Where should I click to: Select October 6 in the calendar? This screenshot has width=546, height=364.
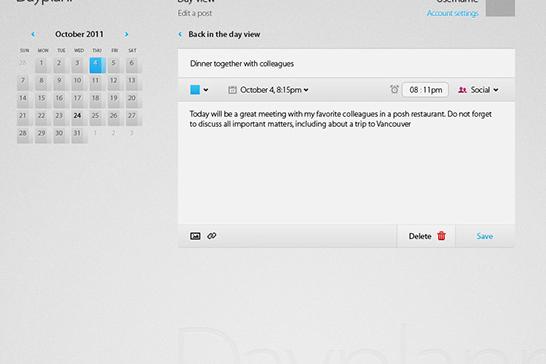pyautogui.click(x=133, y=65)
